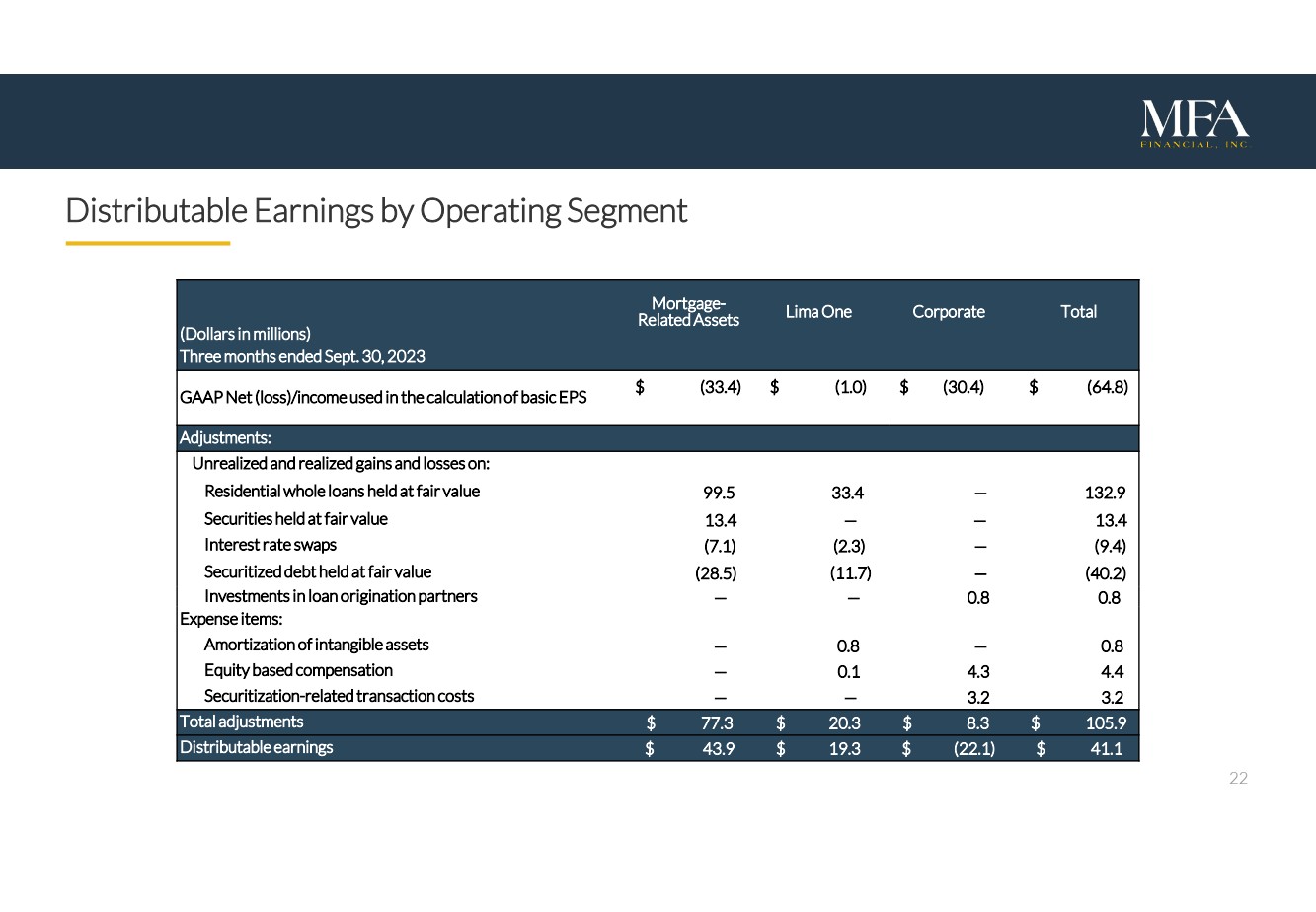
Task: Click the Total adjustments row label
Action: [241, 722]
